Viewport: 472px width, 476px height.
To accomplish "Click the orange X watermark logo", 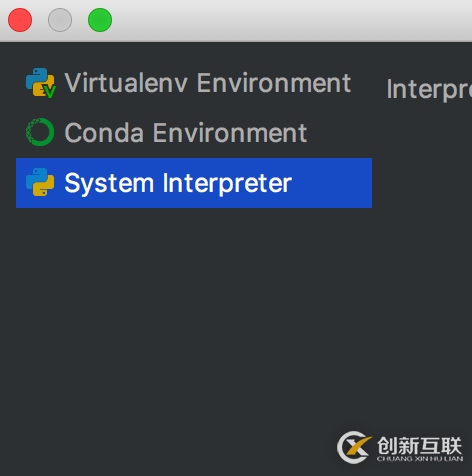I will (354, 447).
